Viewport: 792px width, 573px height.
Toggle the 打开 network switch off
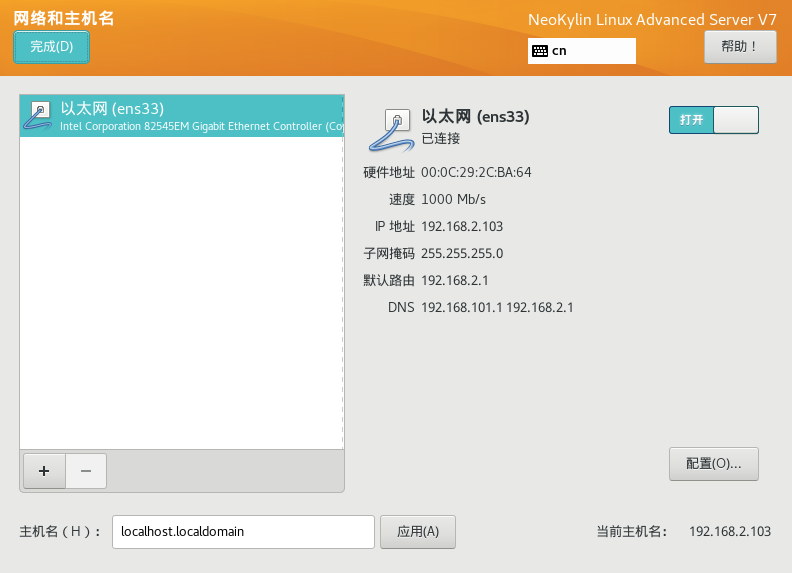[x=714, y=120]
